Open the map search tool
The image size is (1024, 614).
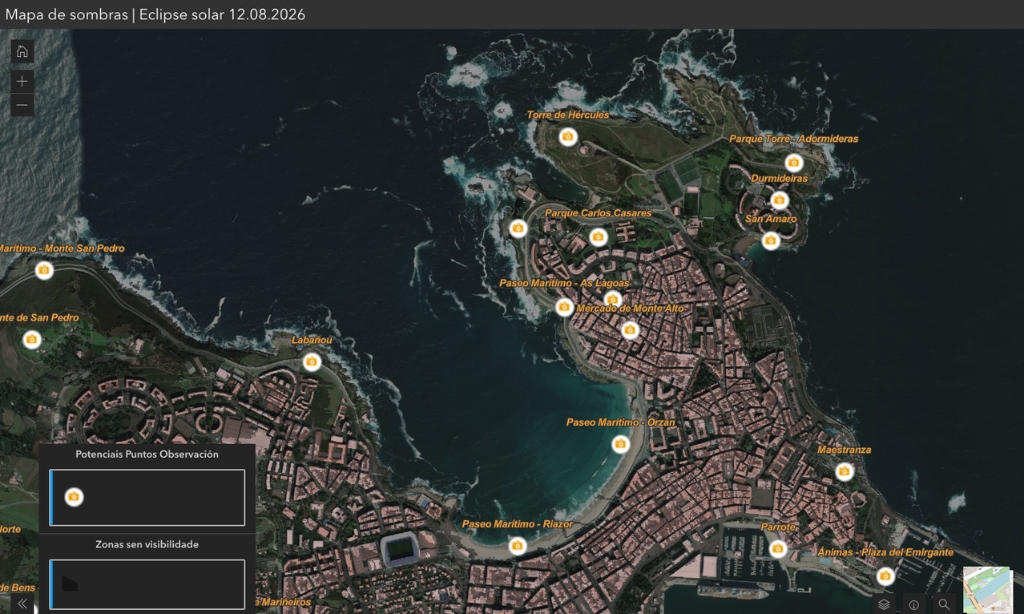[x=943, y=604]
